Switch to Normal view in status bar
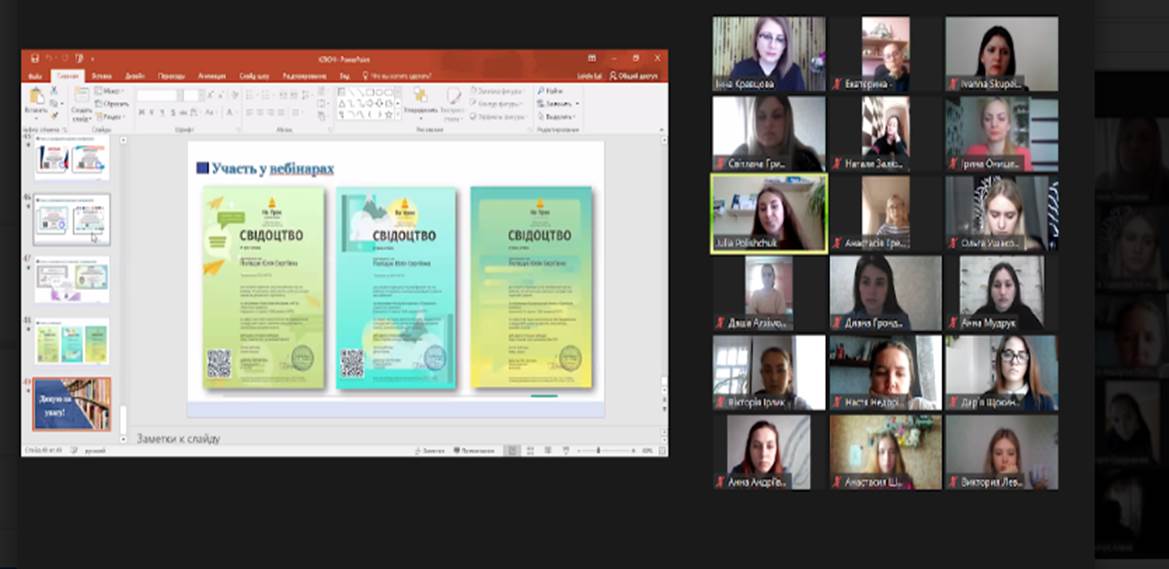The height and width of the screenshot is (569, 1169). tap(513, 451)
